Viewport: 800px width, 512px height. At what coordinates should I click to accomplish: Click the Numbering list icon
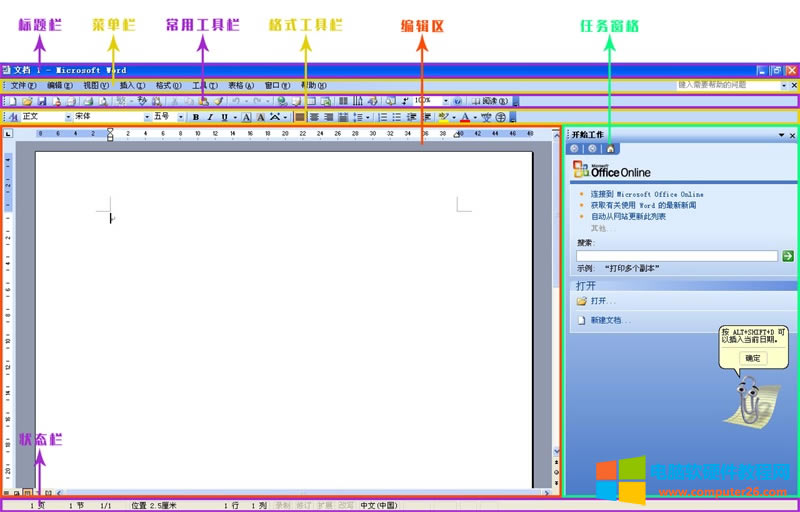click(383, 117)
